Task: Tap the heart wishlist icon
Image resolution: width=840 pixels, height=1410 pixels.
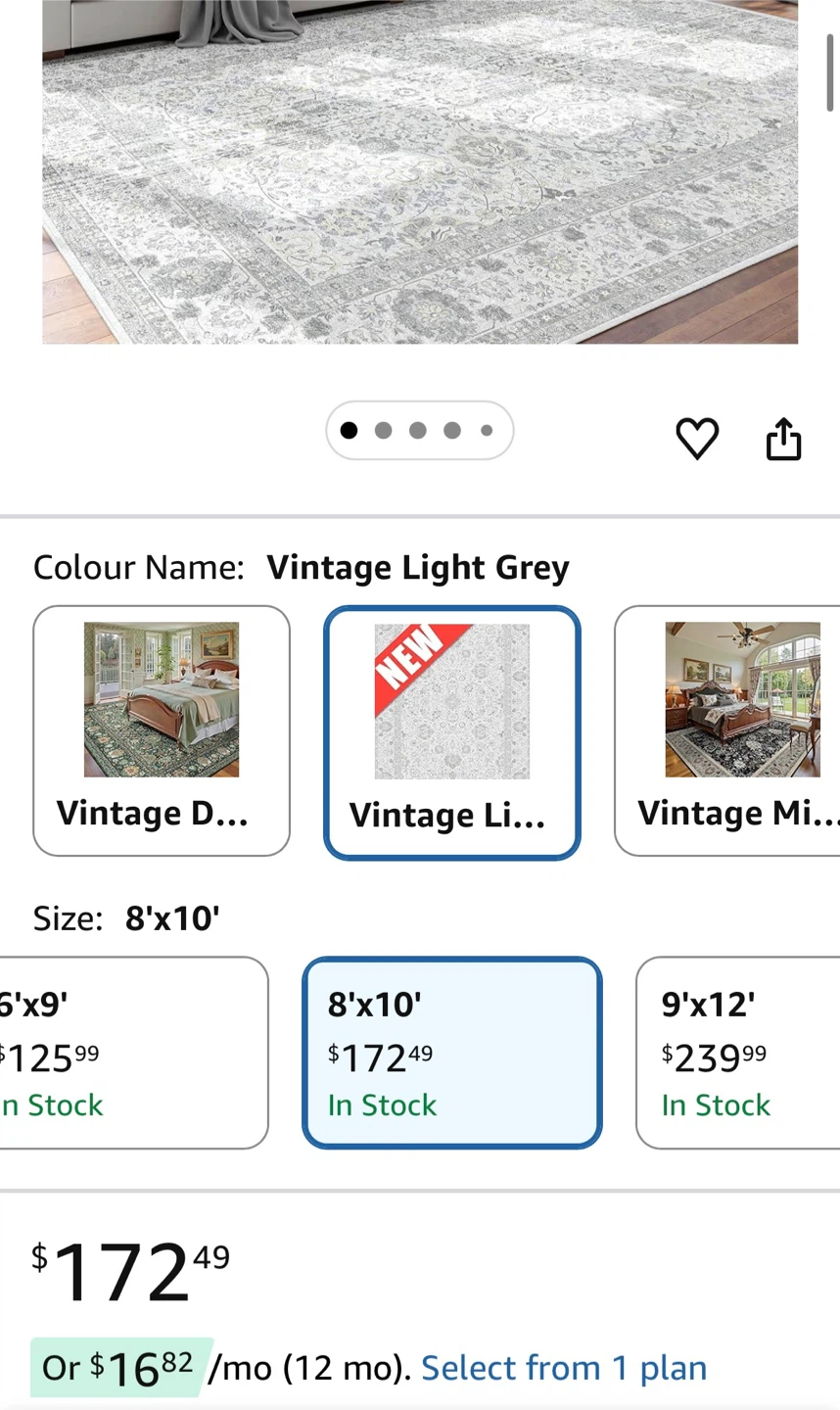Action: pos(697,438)
